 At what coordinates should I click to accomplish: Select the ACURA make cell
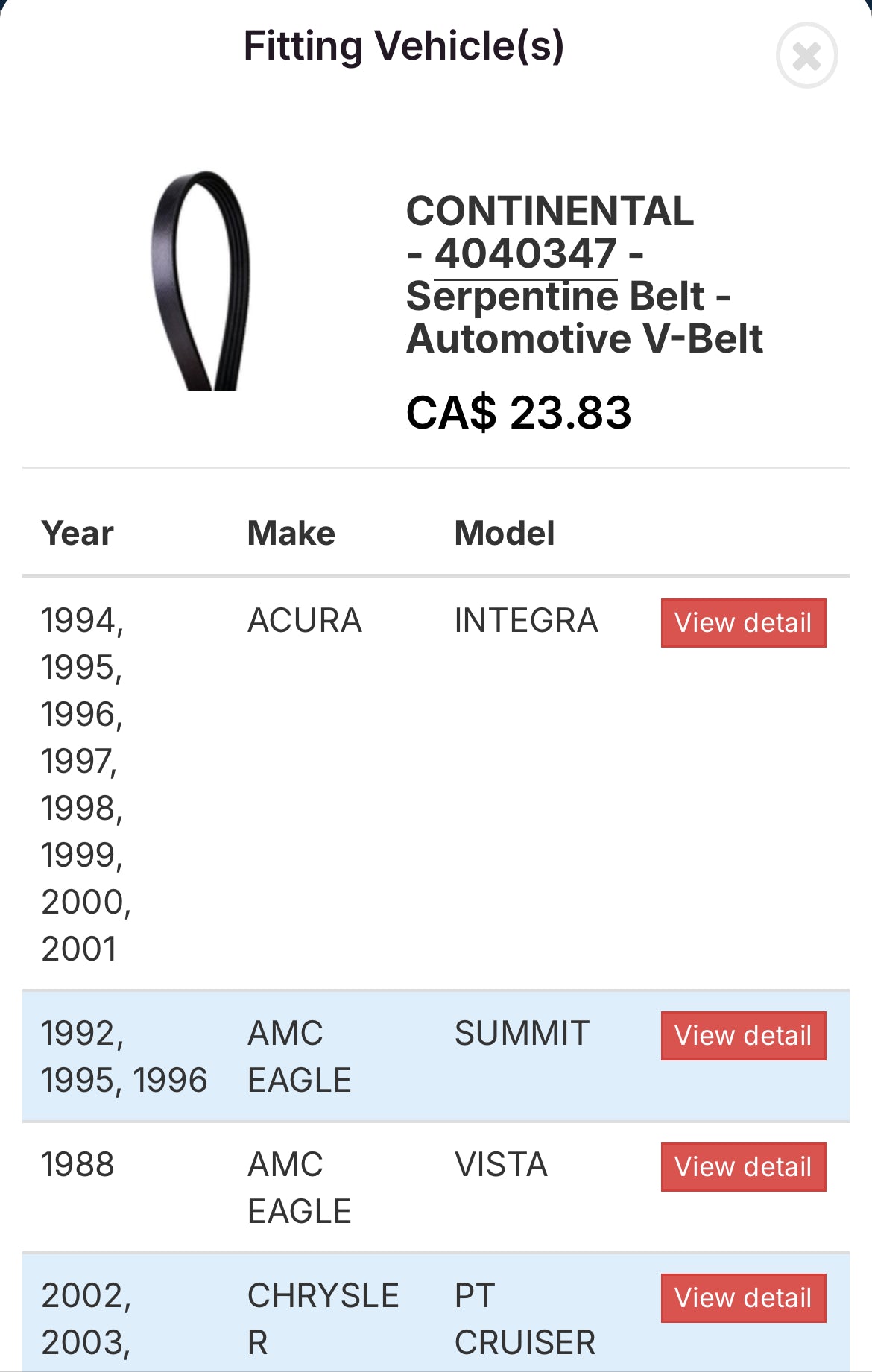(x=305, y=621)
